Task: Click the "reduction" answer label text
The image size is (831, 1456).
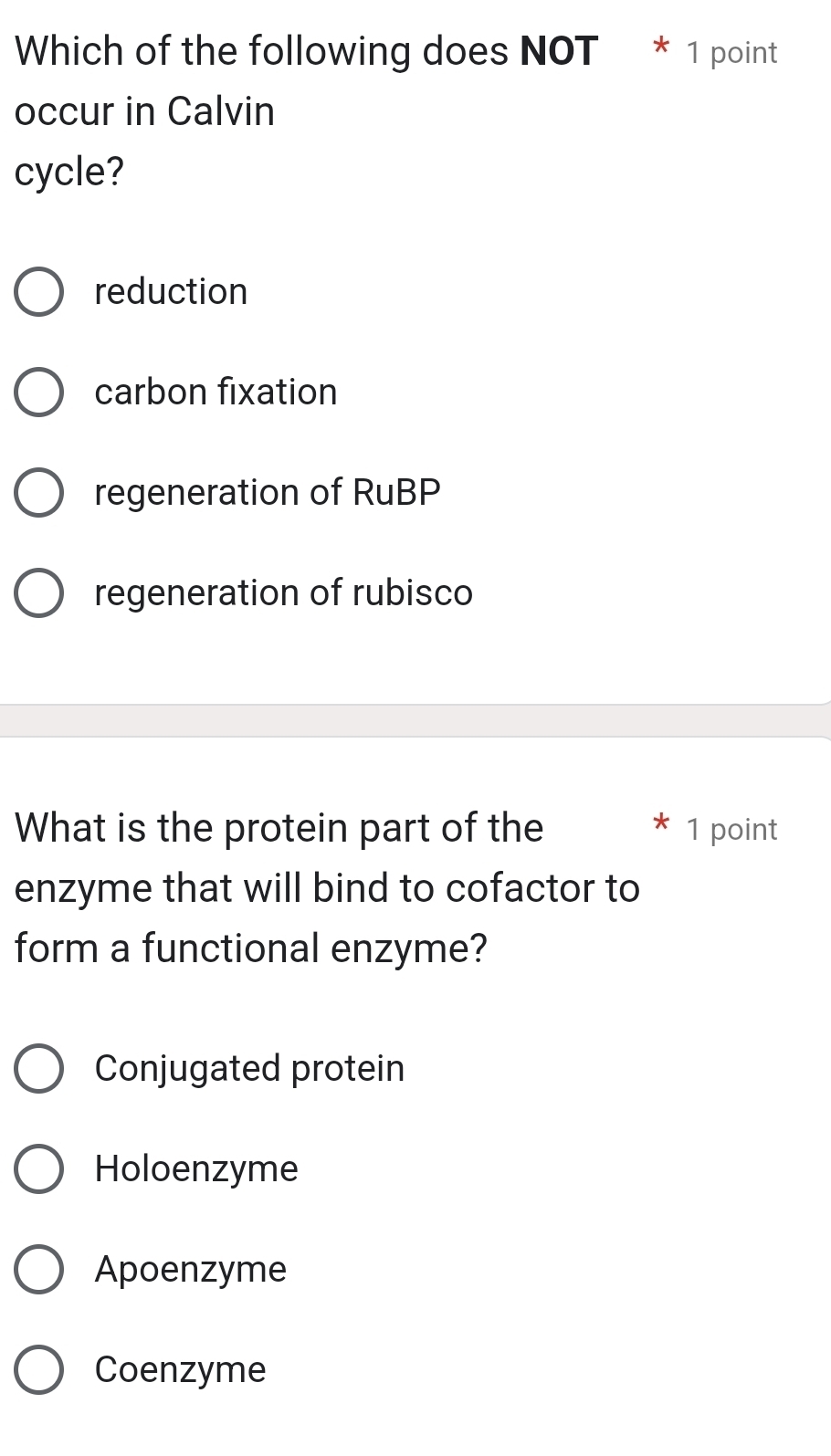Action: point(171,291)
